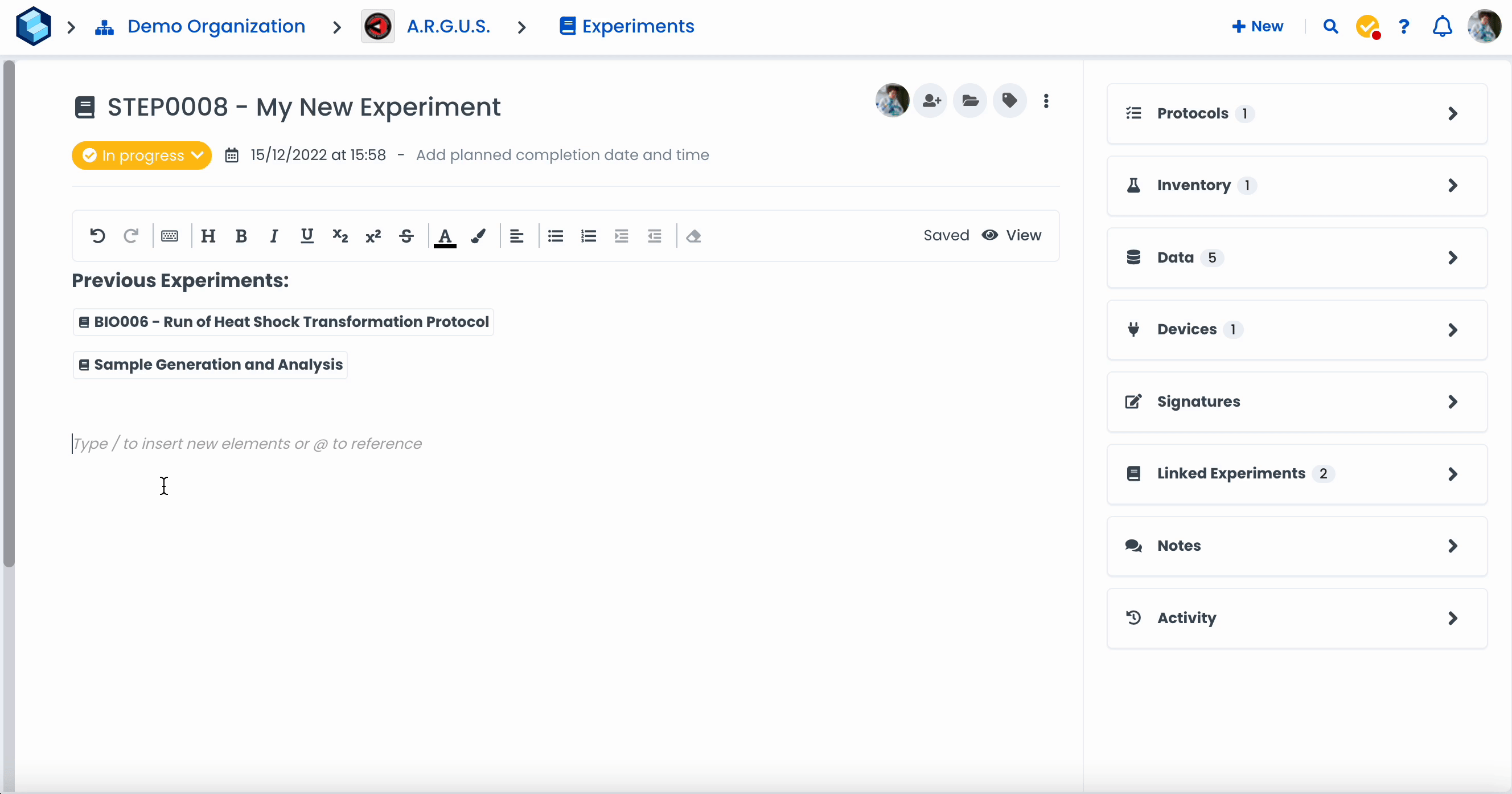Open the BIO006 Heat Shock Transformation experiment link
The height and width of the screenshot is (794, 1512).
[283, 322]
